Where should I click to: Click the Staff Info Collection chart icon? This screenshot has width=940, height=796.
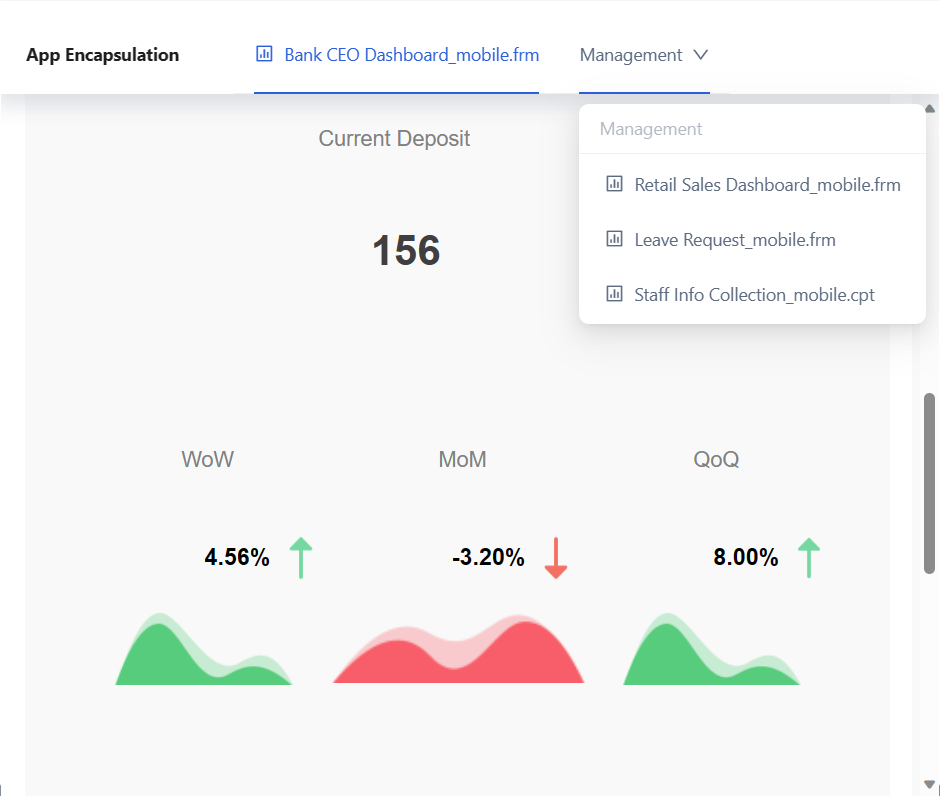pyautogui.click(x=614, y=294)
